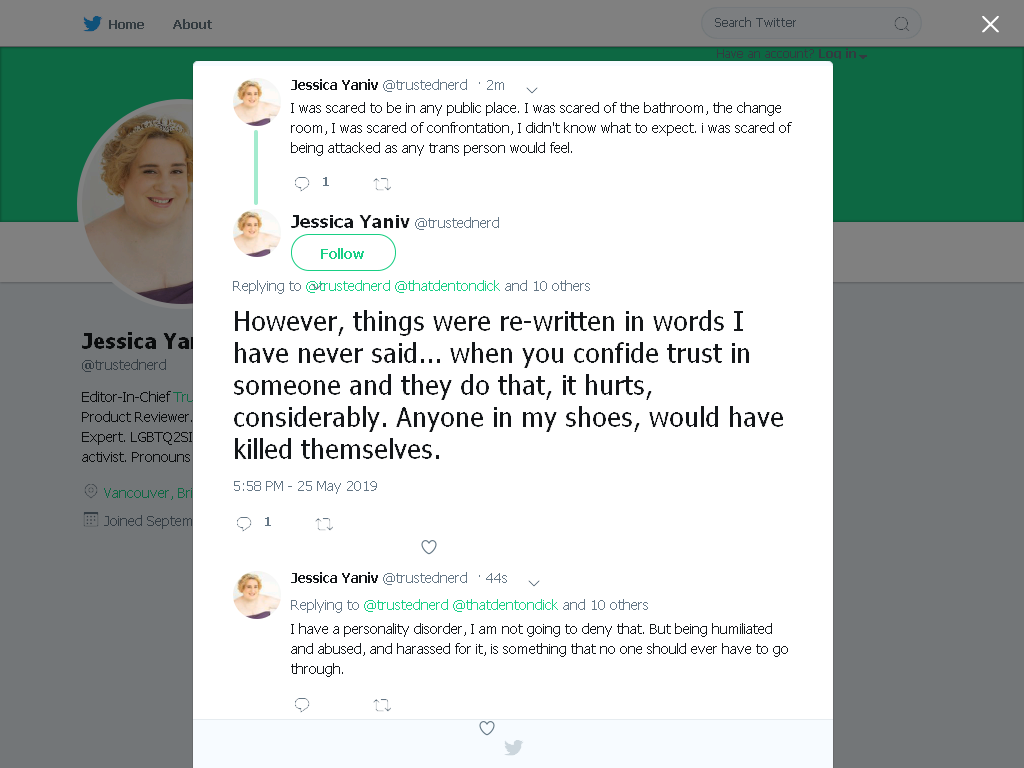Retweet the personality disorder reply tweet
This screenshot has width=1024, height=768.
(382, 705)
